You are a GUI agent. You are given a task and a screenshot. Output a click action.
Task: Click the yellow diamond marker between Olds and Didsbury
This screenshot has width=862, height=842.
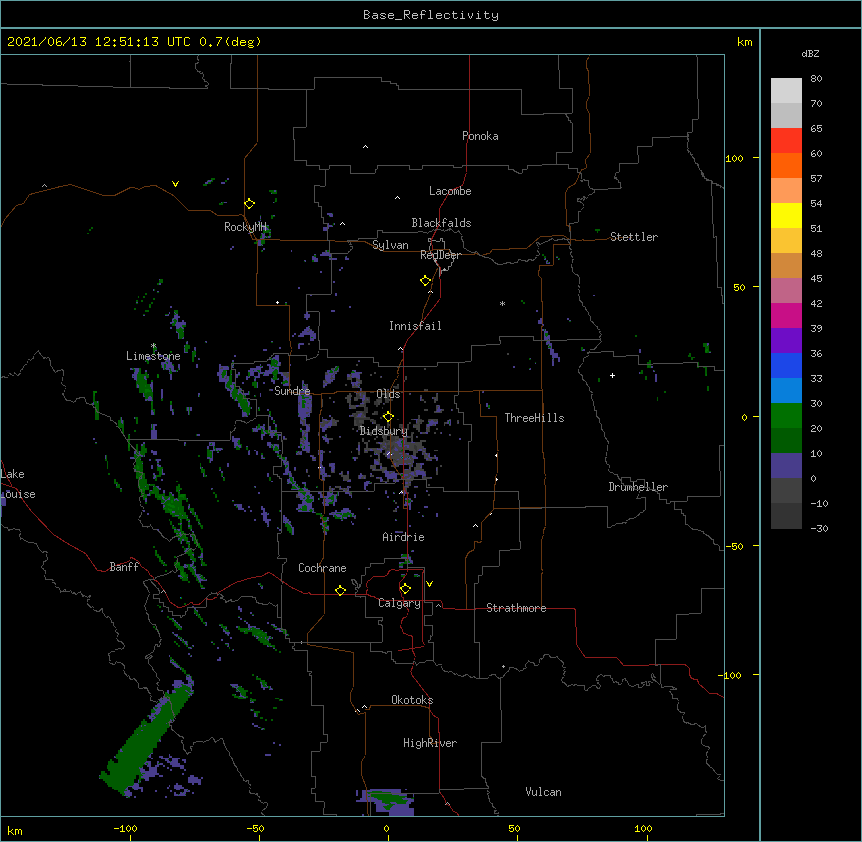point(388,417)
